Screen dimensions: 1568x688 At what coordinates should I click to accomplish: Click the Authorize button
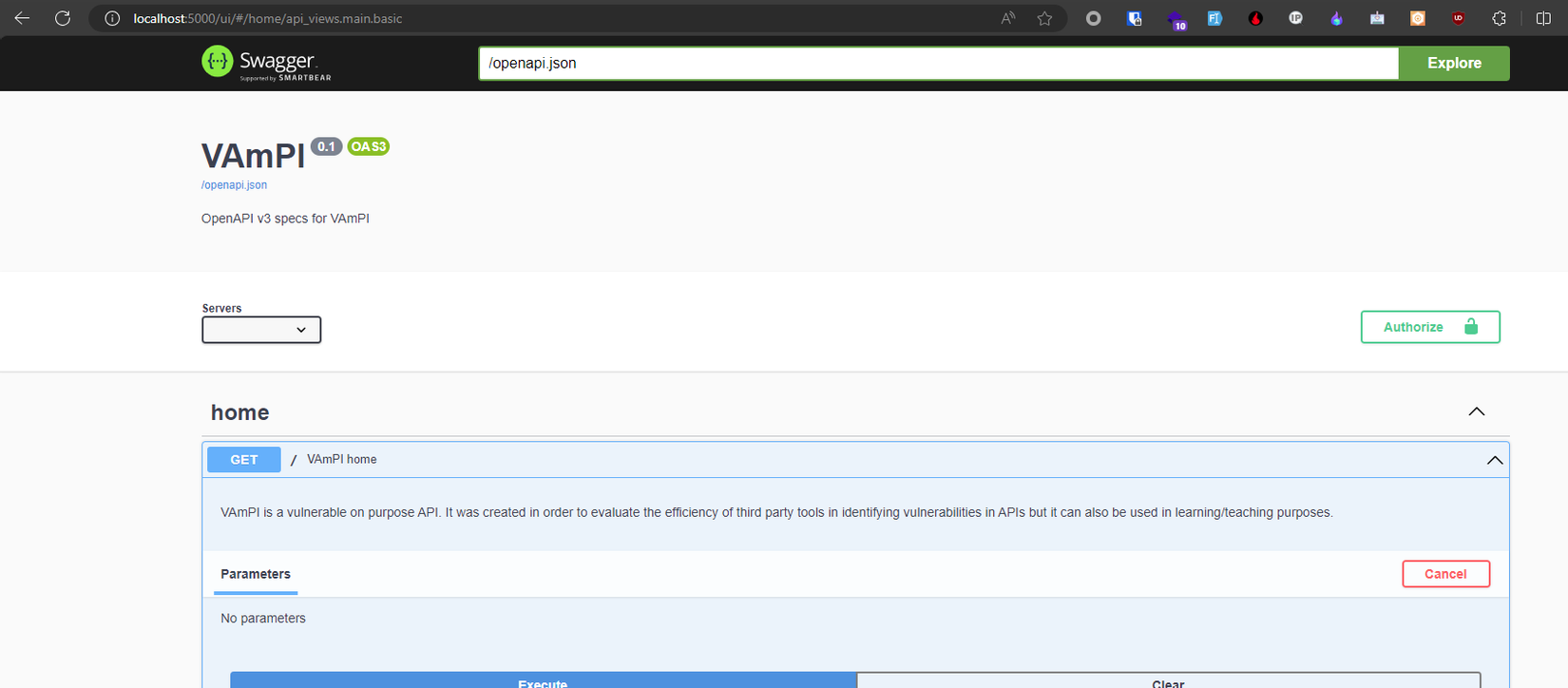1430,327
